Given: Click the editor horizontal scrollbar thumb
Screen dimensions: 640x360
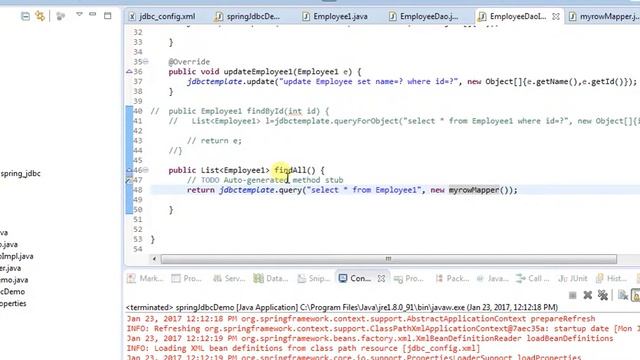Looking at the screenshot, I should [x=389, y=259].
